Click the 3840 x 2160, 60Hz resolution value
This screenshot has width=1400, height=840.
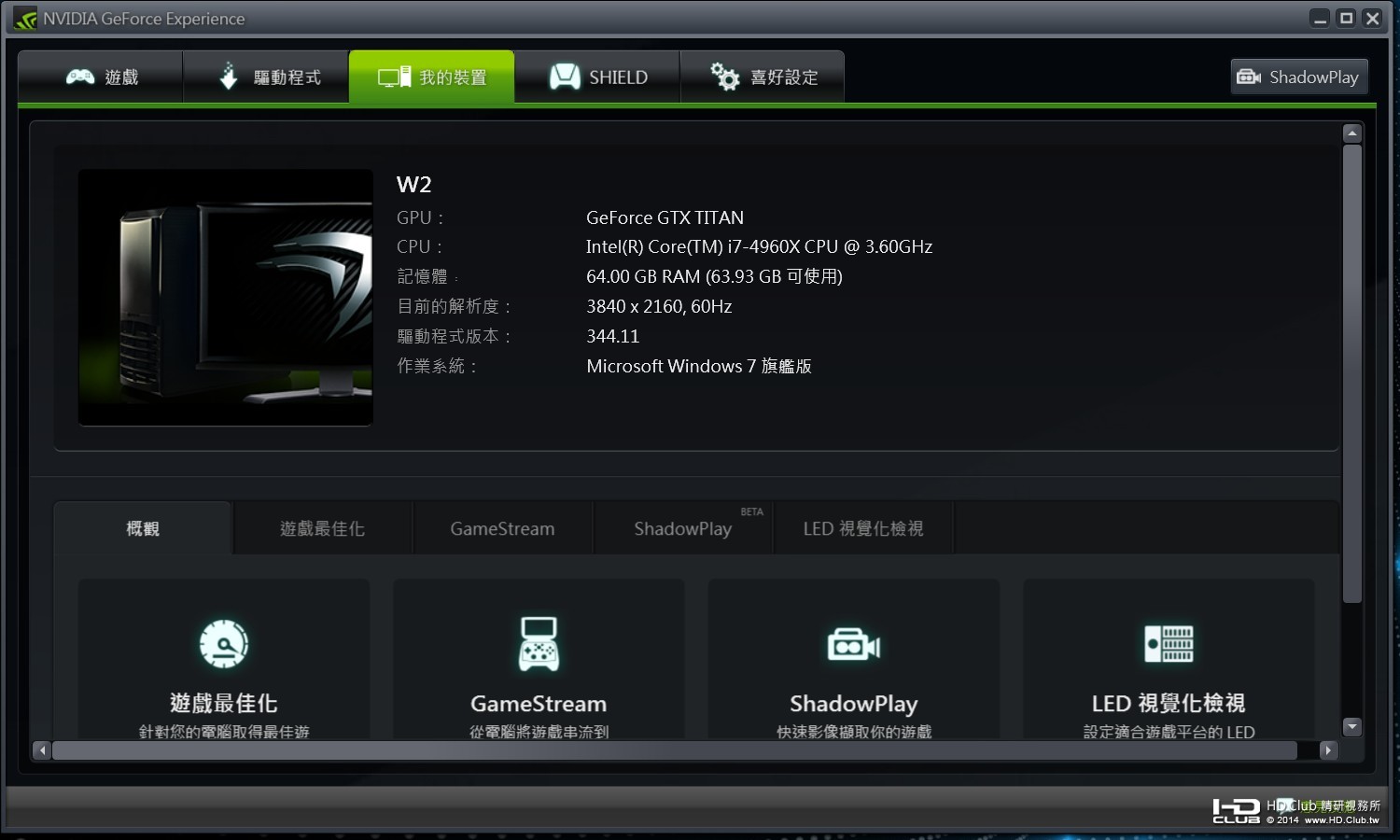[659, 306]
